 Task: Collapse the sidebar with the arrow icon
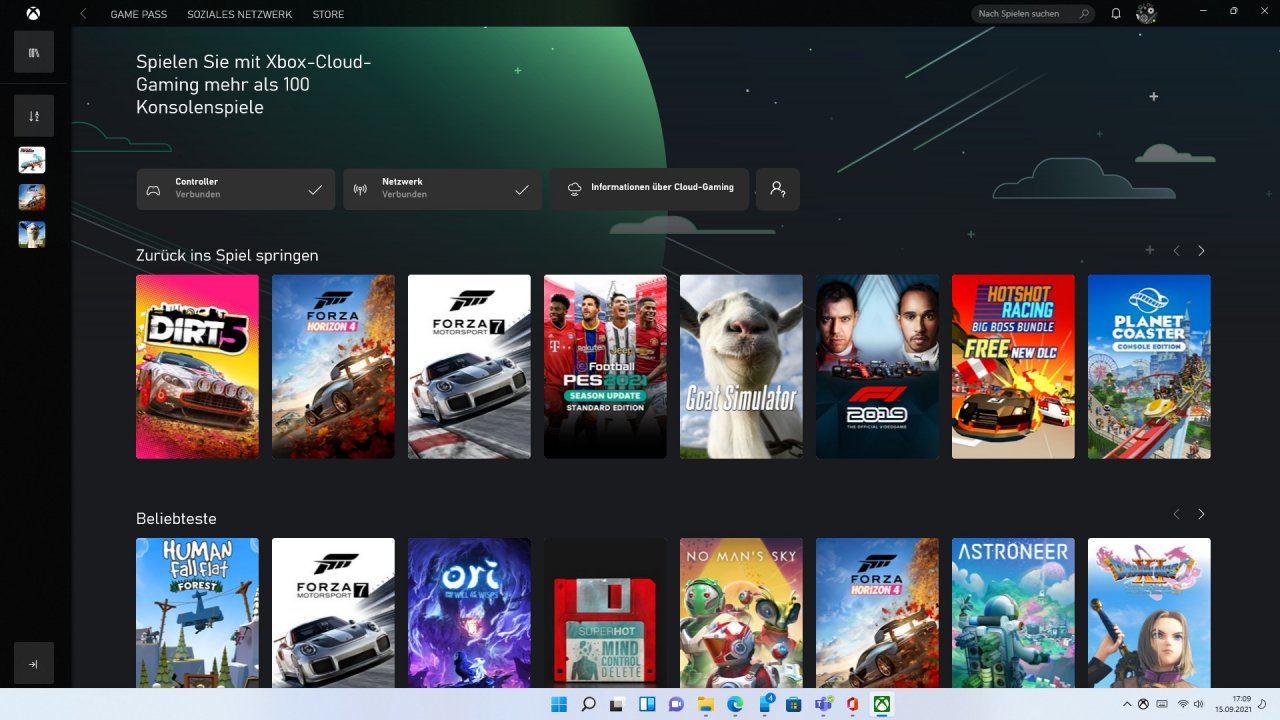click(x=34, y=664)
